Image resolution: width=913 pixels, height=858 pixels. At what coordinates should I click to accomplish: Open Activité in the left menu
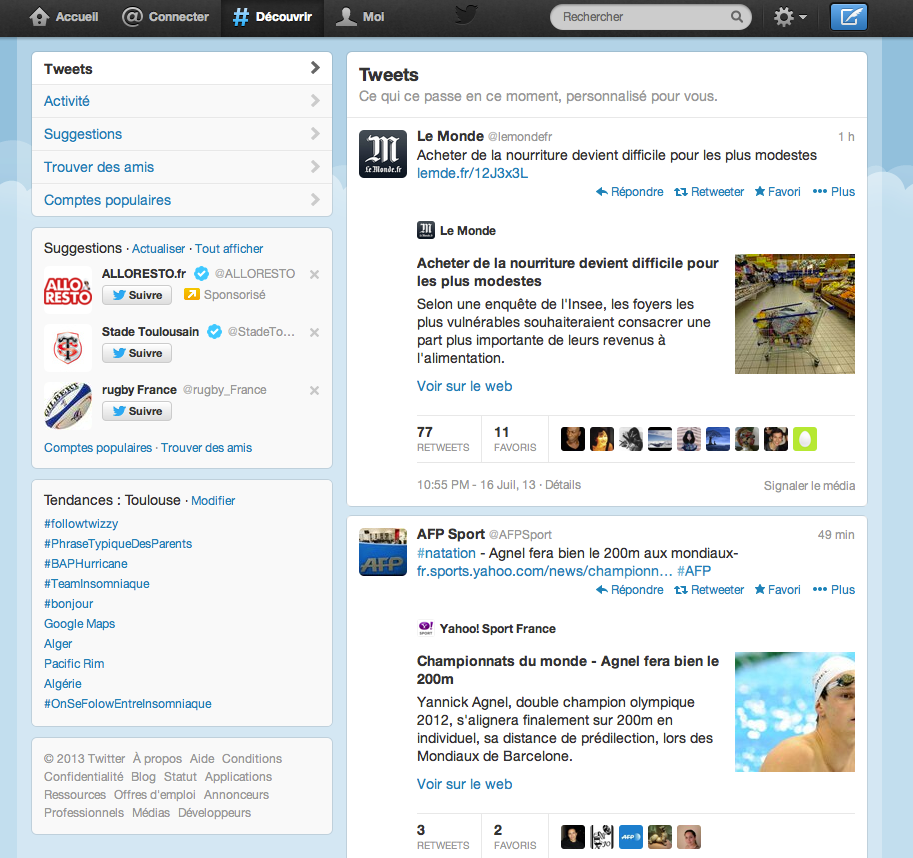pos(182,101)
